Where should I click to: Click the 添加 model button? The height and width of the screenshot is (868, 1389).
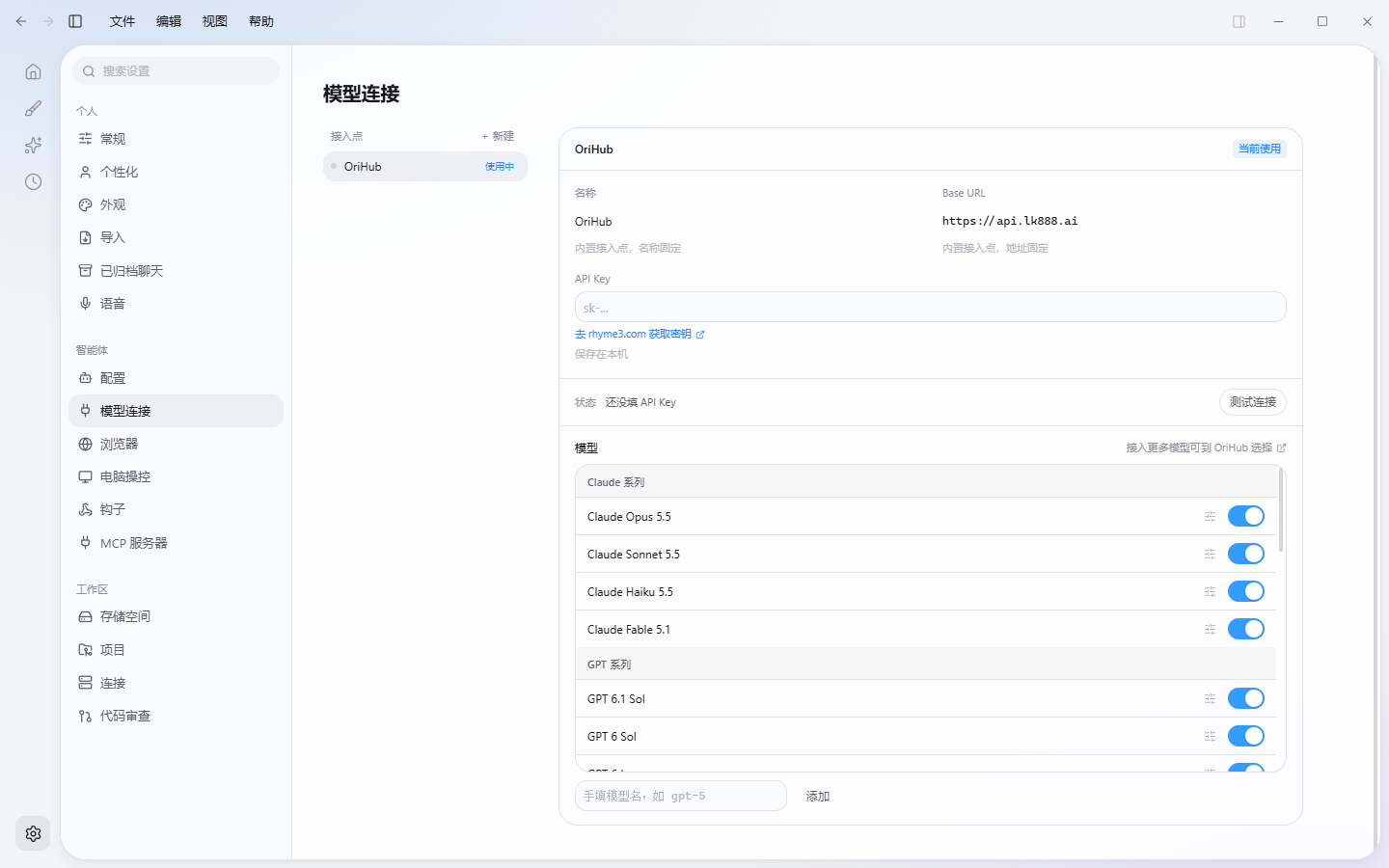click(818, 797)
